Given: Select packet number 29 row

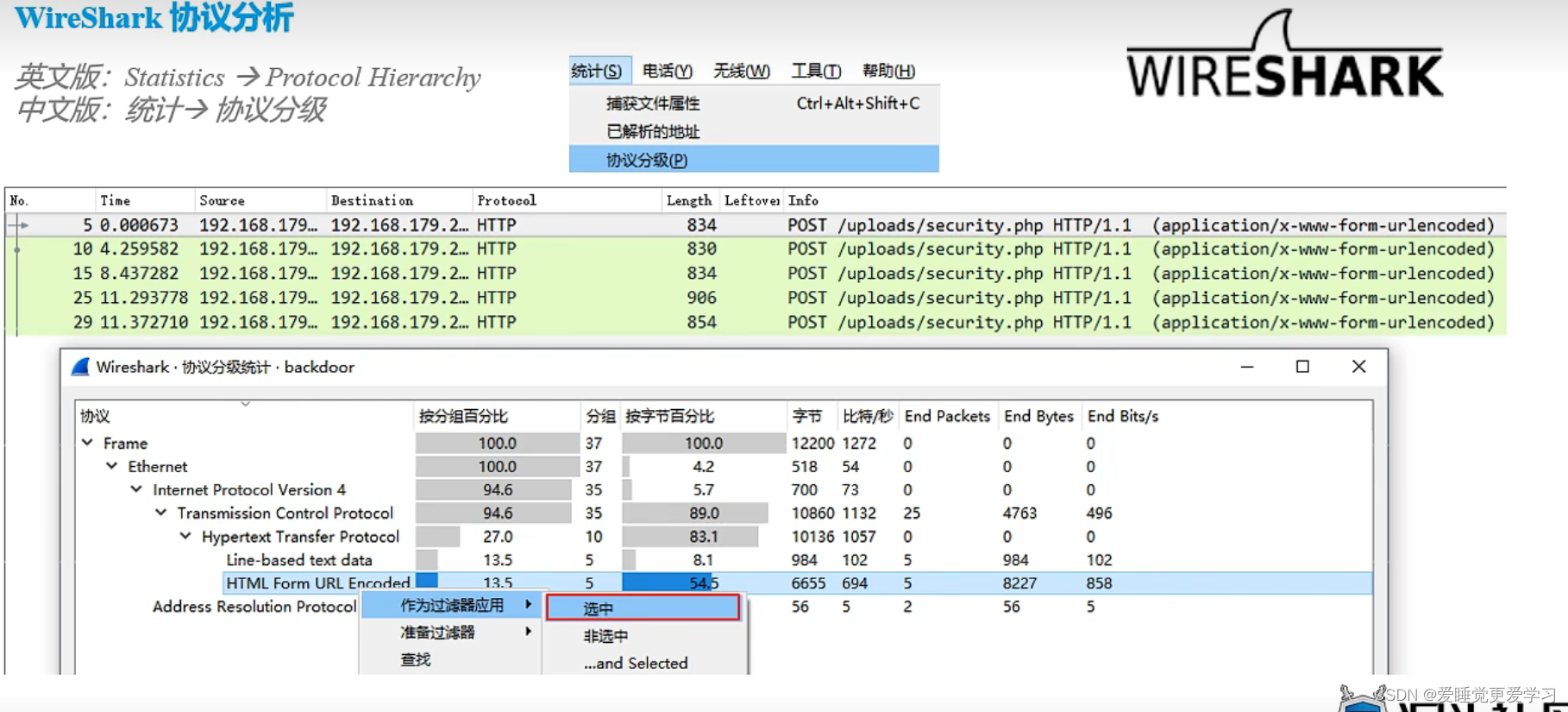Looking at the screenshot, I should click(x=756, y=322).
